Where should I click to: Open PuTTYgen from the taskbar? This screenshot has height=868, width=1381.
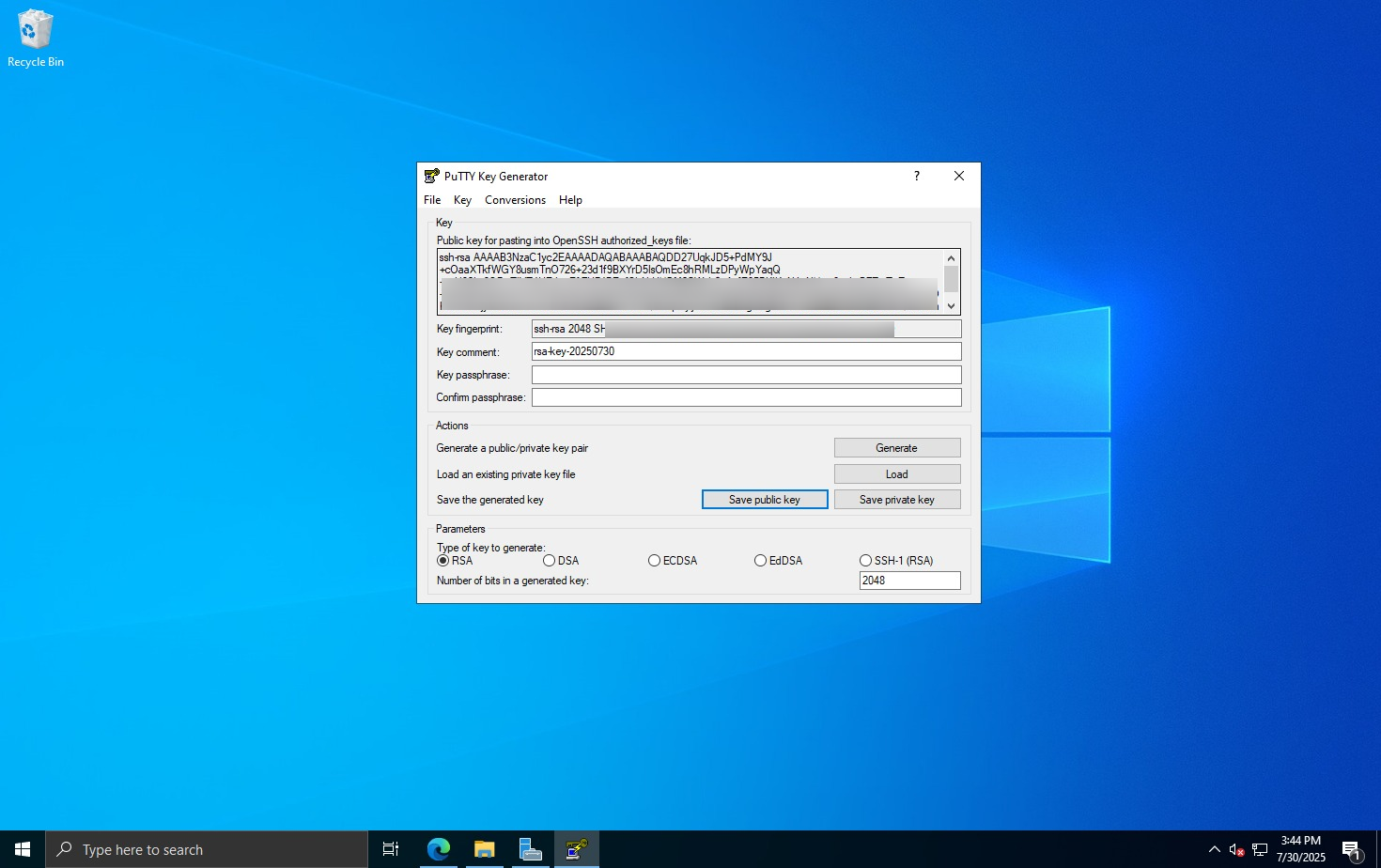(576, 848)
